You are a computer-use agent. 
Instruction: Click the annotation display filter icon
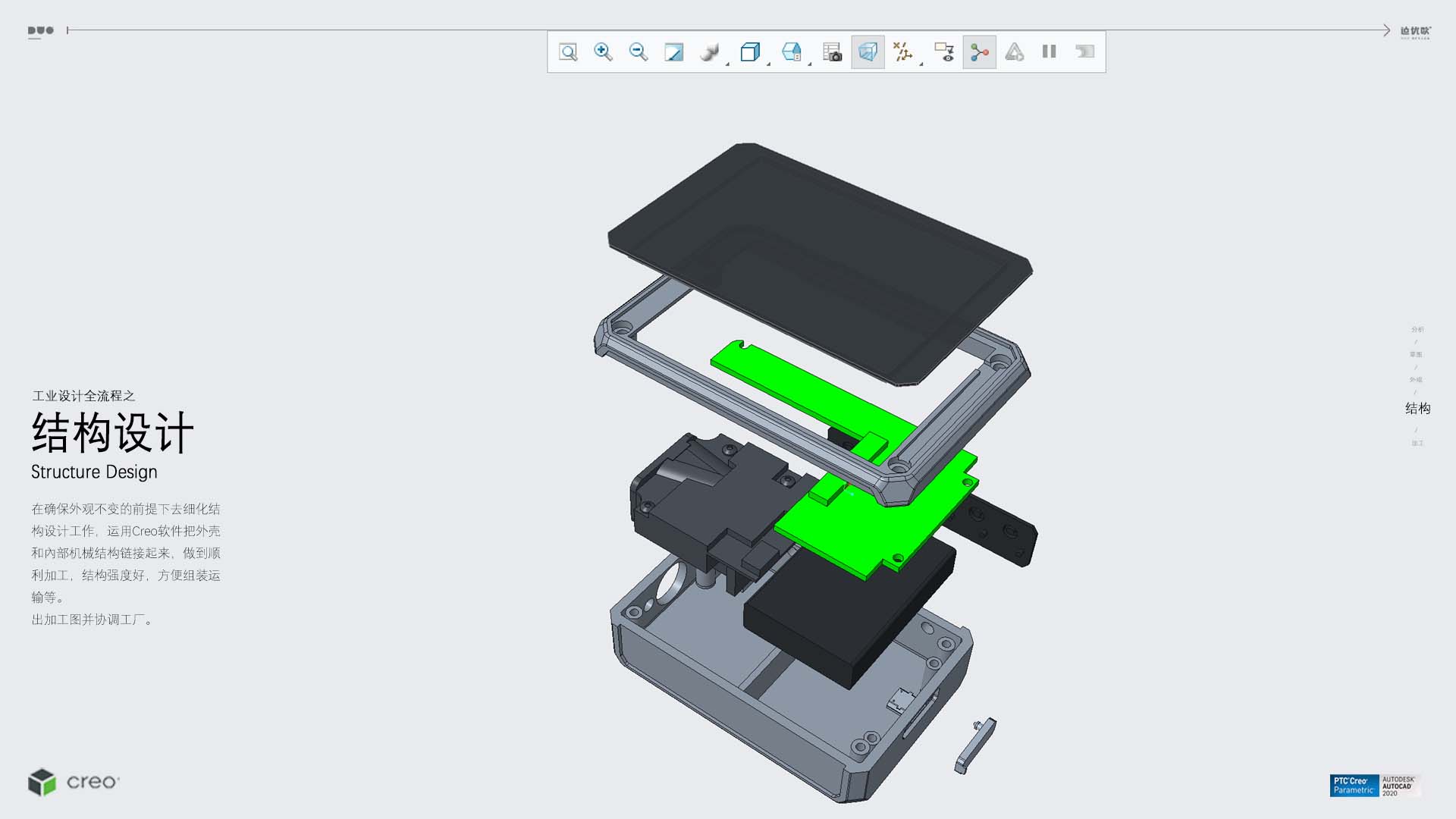944,52
